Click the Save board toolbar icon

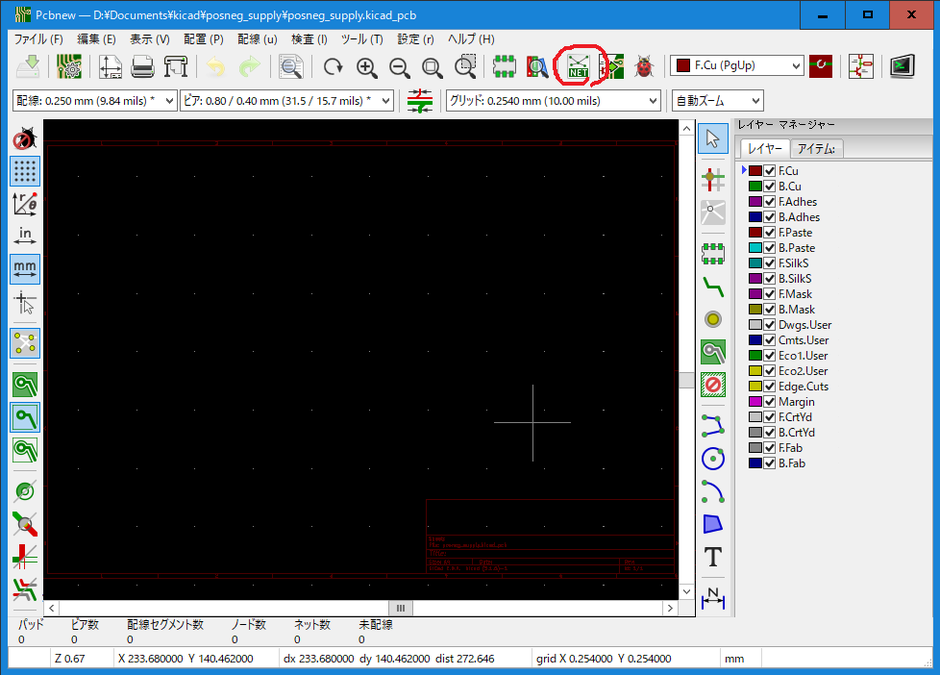(x=28, y=67)
